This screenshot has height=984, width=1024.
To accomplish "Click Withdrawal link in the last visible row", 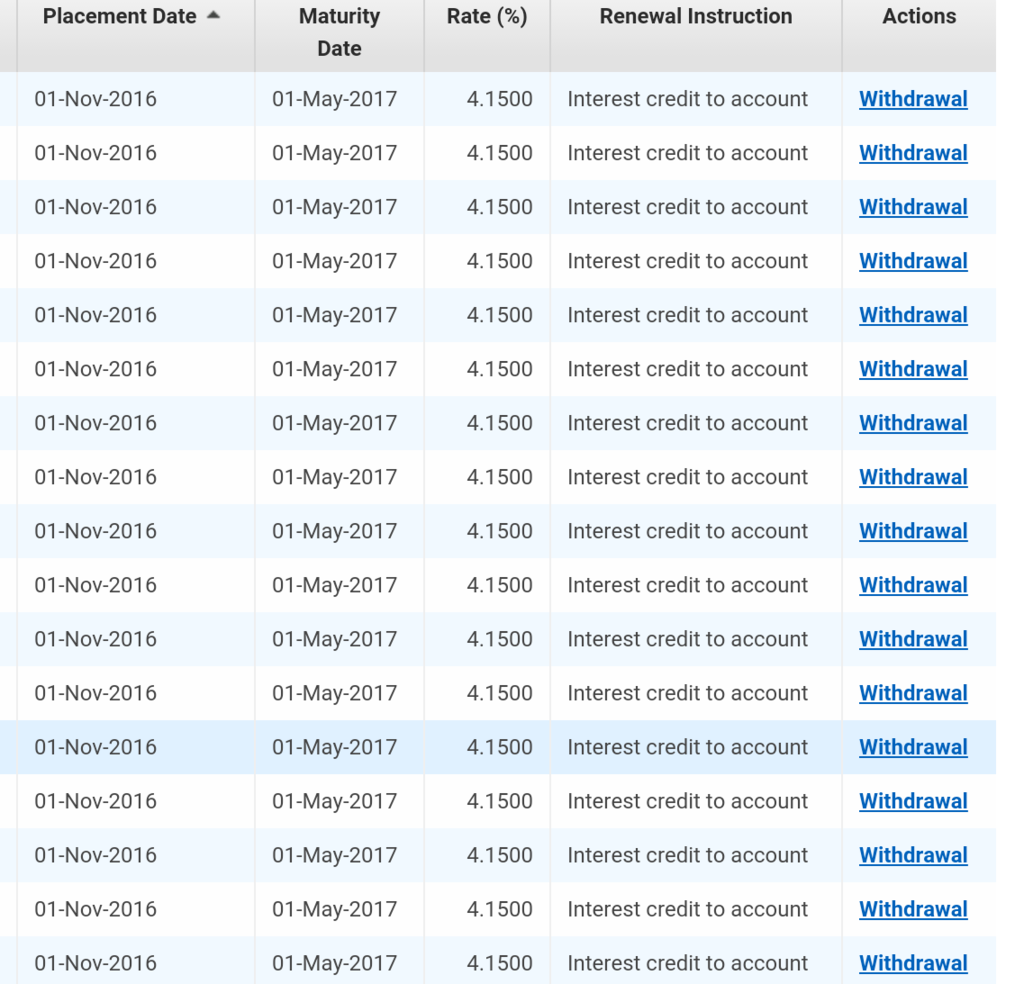I will click(x=913, y=963).
